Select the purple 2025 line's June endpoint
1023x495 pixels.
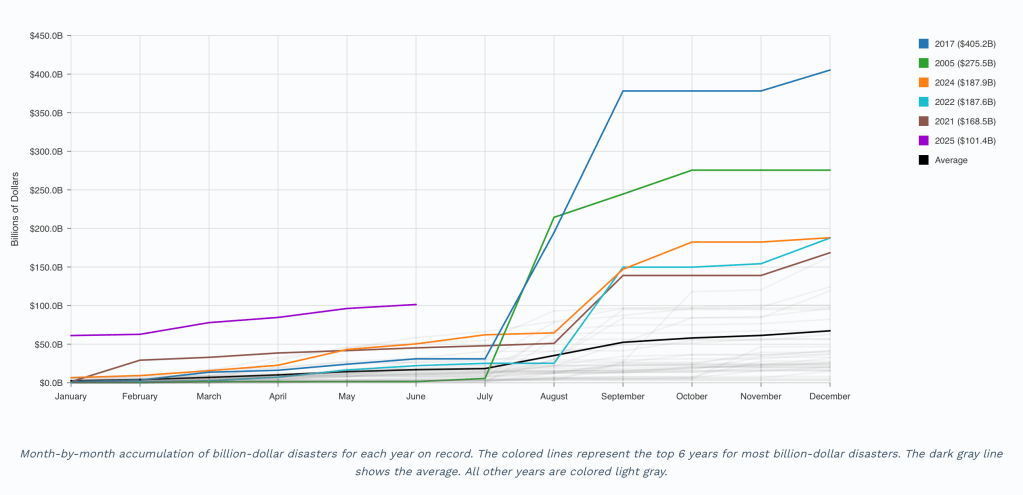(x=415, y=304)
